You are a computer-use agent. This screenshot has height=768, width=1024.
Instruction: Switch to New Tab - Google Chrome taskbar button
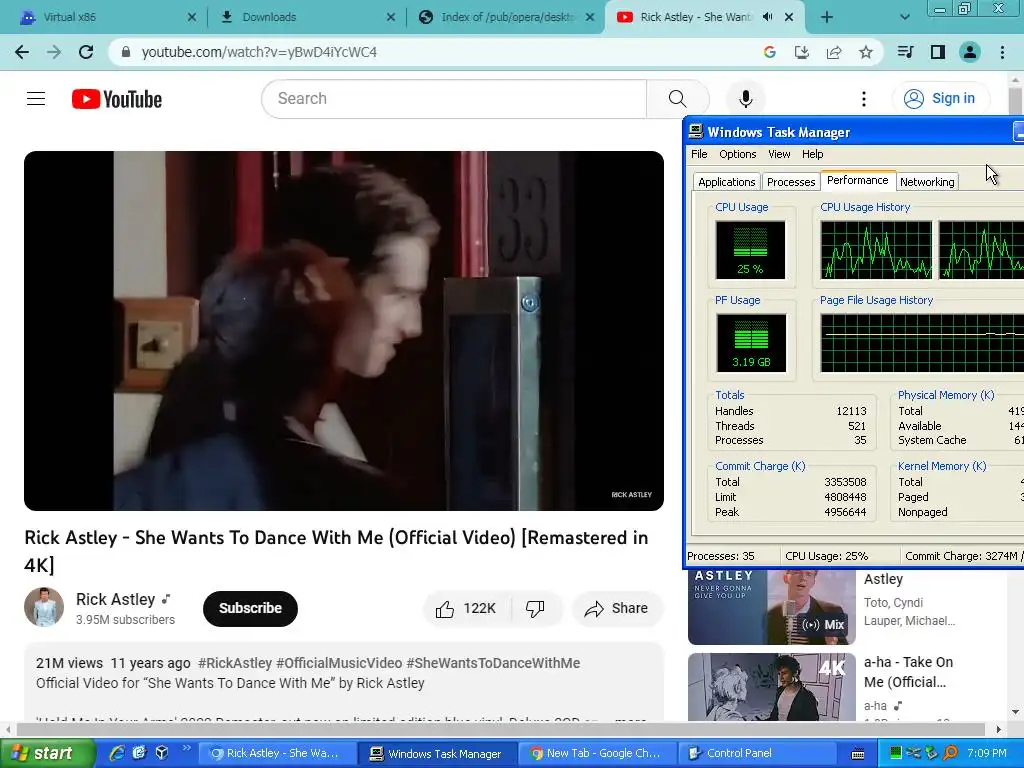[596, 754]
